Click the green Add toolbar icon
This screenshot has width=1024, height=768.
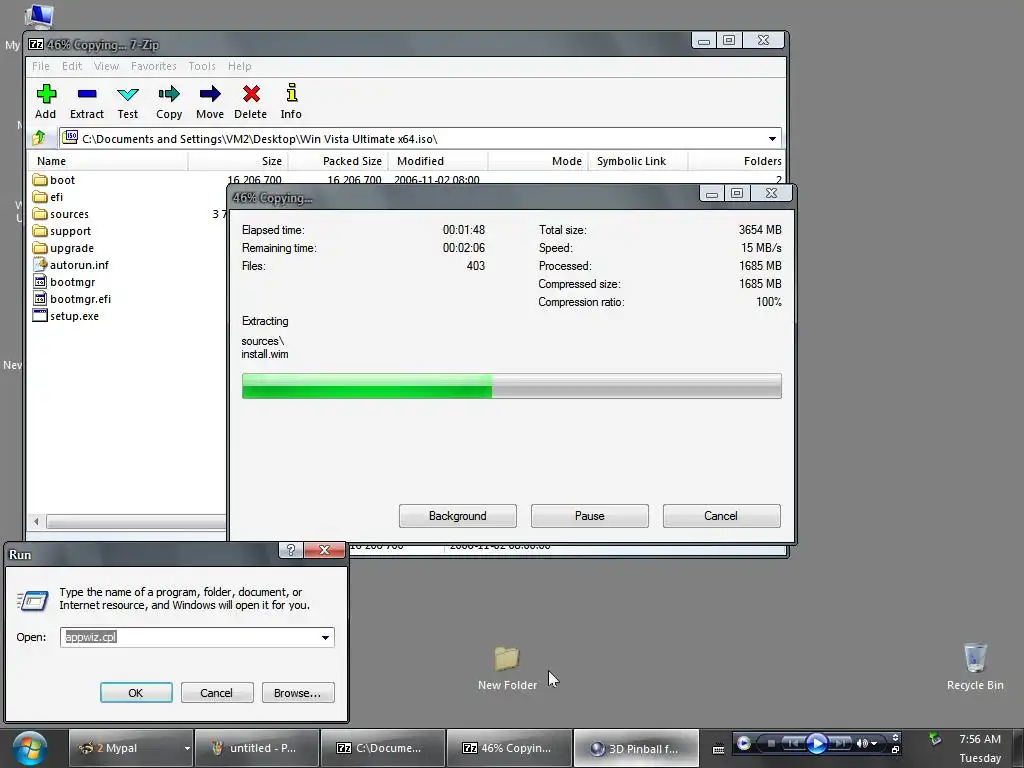click(x=46, y=94)
